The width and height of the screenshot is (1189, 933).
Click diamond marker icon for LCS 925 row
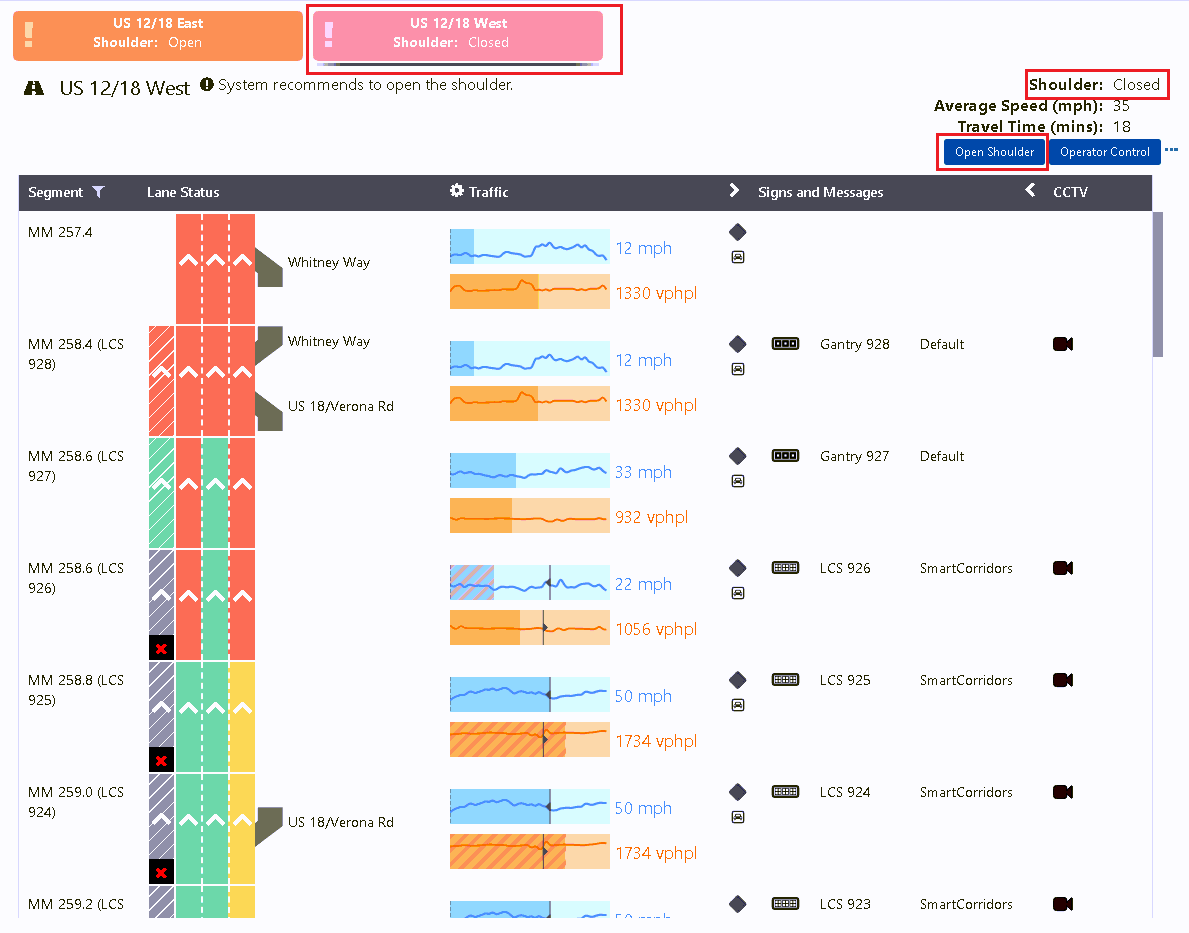(737, 680)
